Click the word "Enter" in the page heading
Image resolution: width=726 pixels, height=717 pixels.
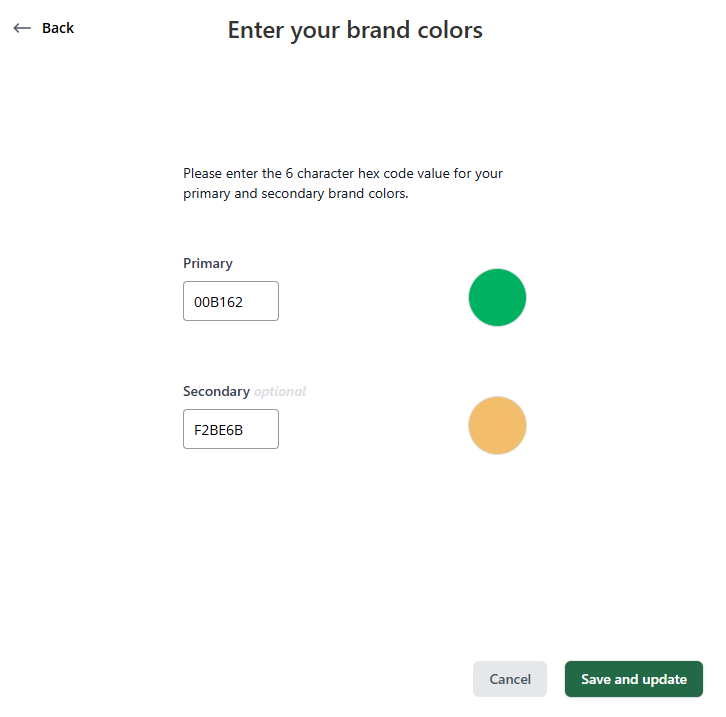point(256,30)
